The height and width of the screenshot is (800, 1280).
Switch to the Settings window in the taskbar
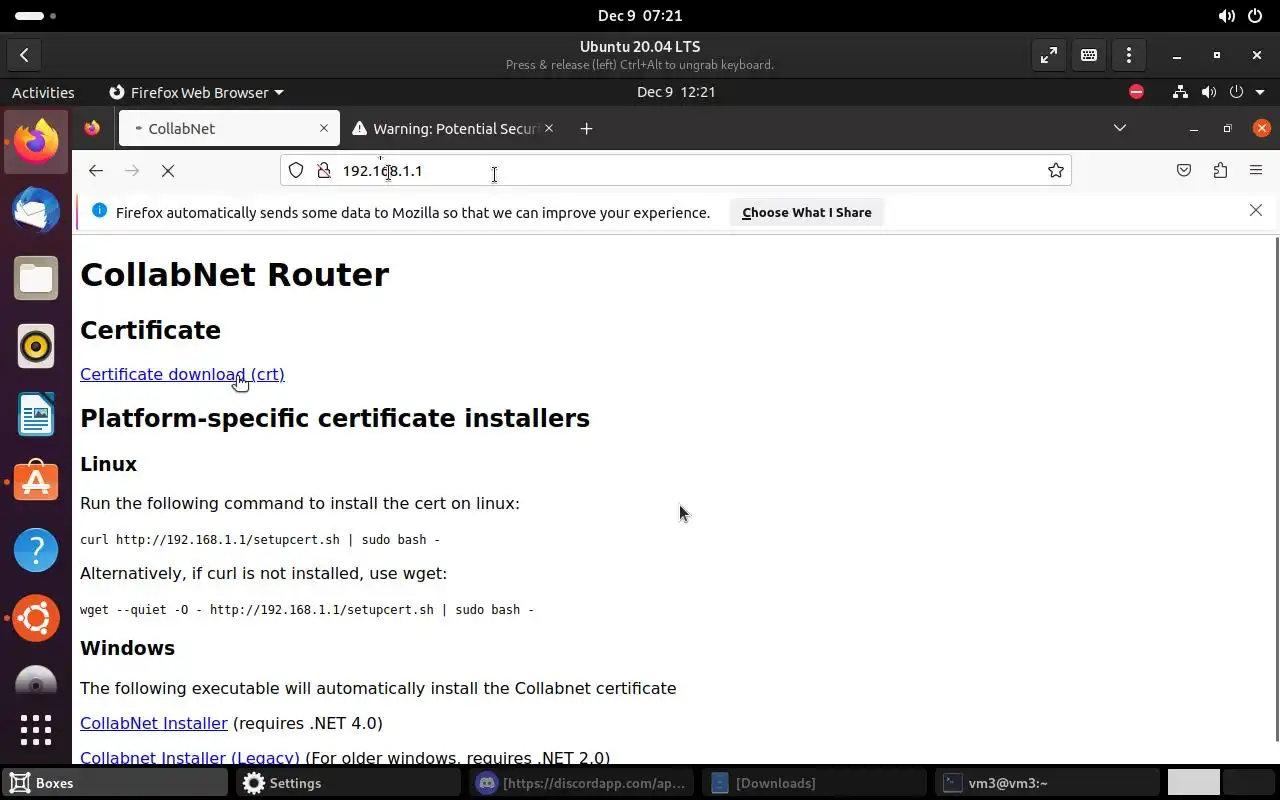350,783
